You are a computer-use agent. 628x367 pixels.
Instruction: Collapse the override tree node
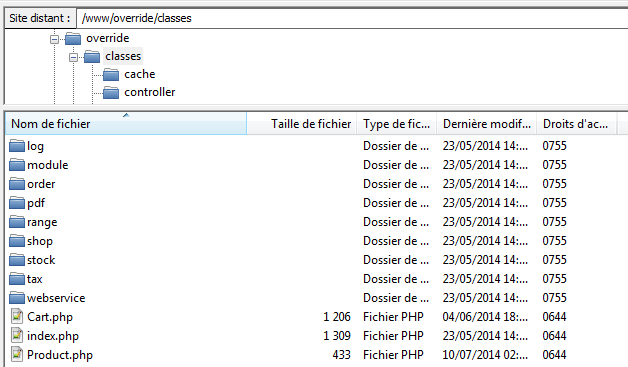point(54,39)
